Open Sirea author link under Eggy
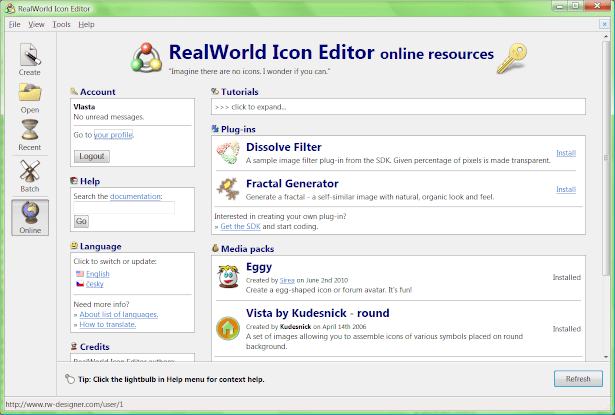 (x=287, y=280)
